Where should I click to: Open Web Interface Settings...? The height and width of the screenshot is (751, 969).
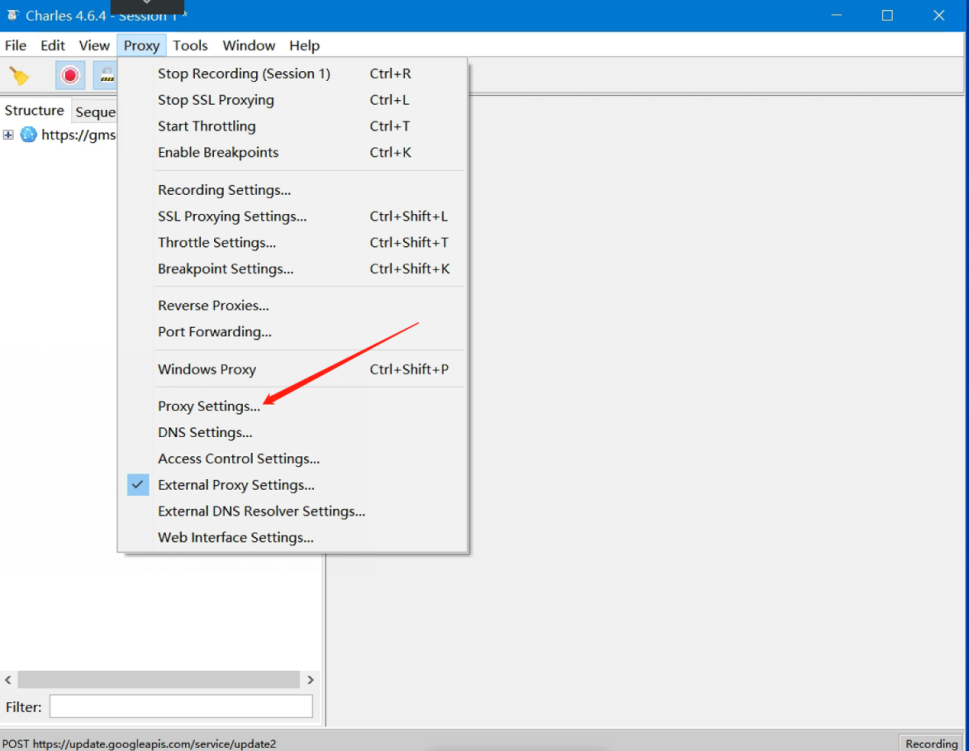(292, 538)
